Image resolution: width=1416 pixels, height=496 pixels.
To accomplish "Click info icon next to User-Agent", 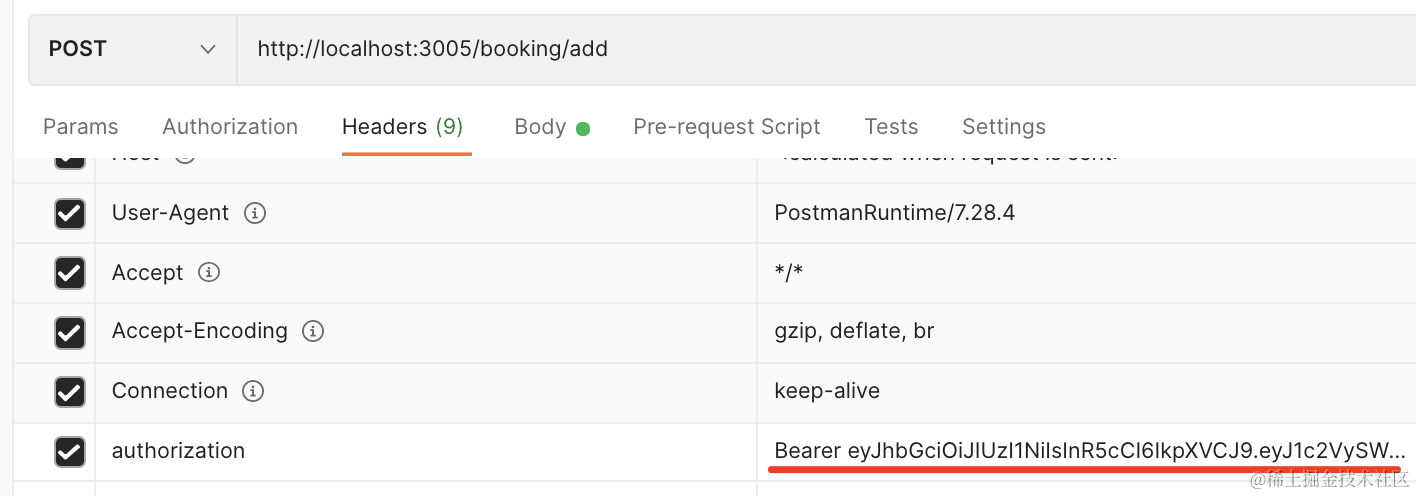I will tap(255, 213).
